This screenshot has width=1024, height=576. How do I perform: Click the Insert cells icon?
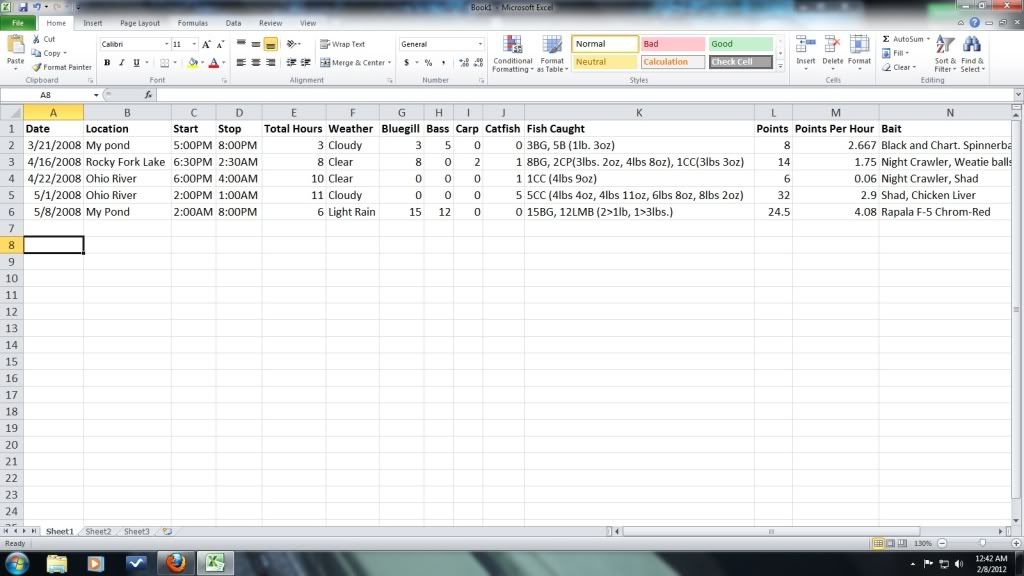805,46
